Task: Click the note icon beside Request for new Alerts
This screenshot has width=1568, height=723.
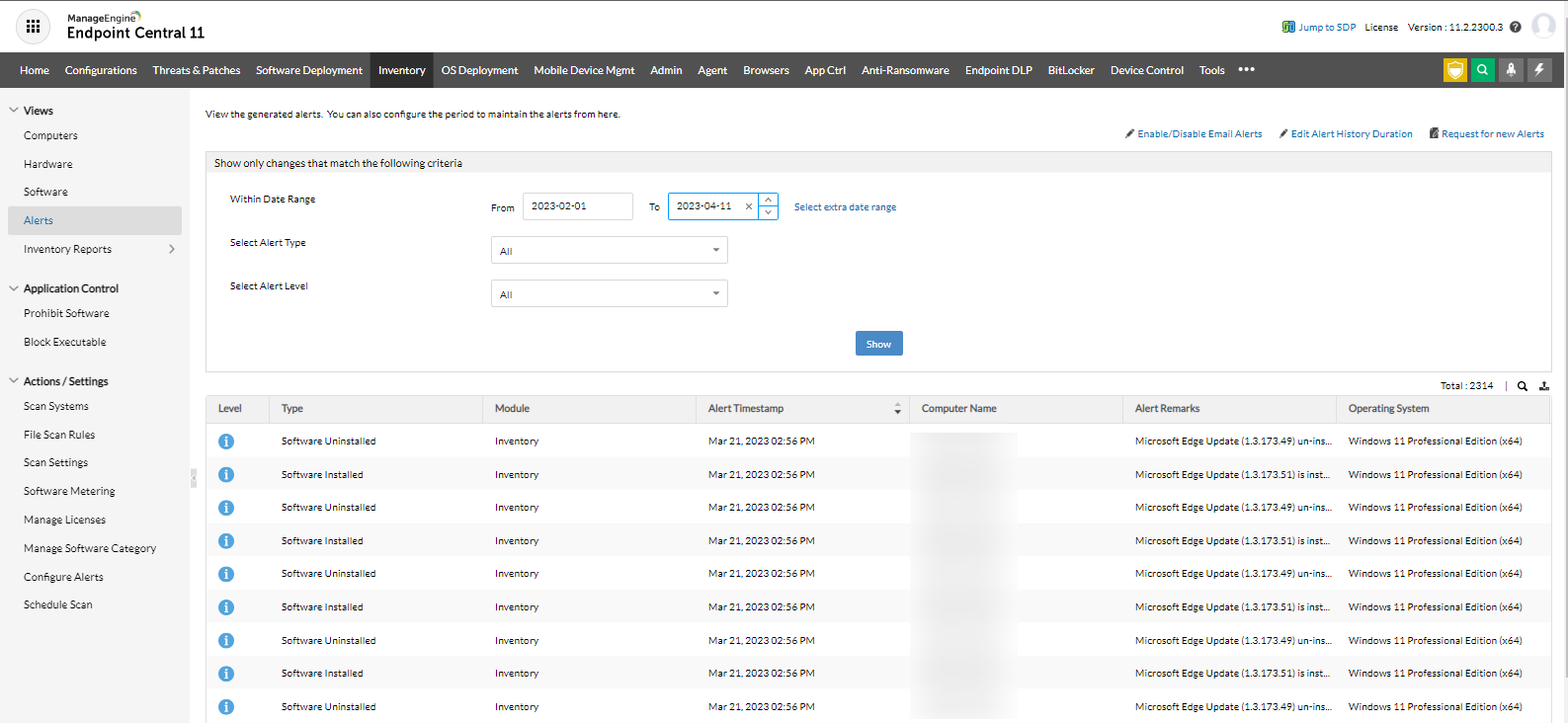Action: pyautogui.click(x=1434, y=133)
